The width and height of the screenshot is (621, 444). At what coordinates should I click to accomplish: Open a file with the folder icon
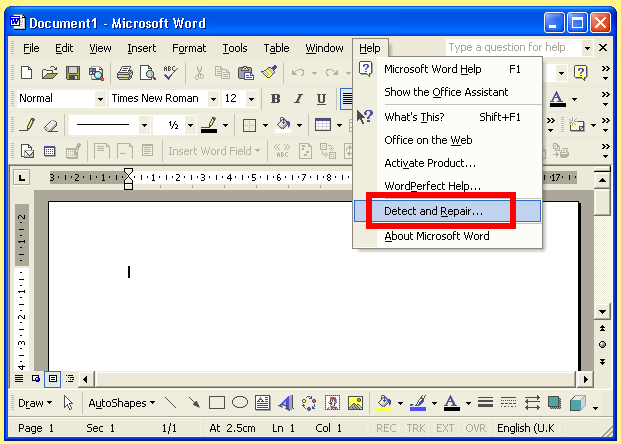(x=50, y=73)
